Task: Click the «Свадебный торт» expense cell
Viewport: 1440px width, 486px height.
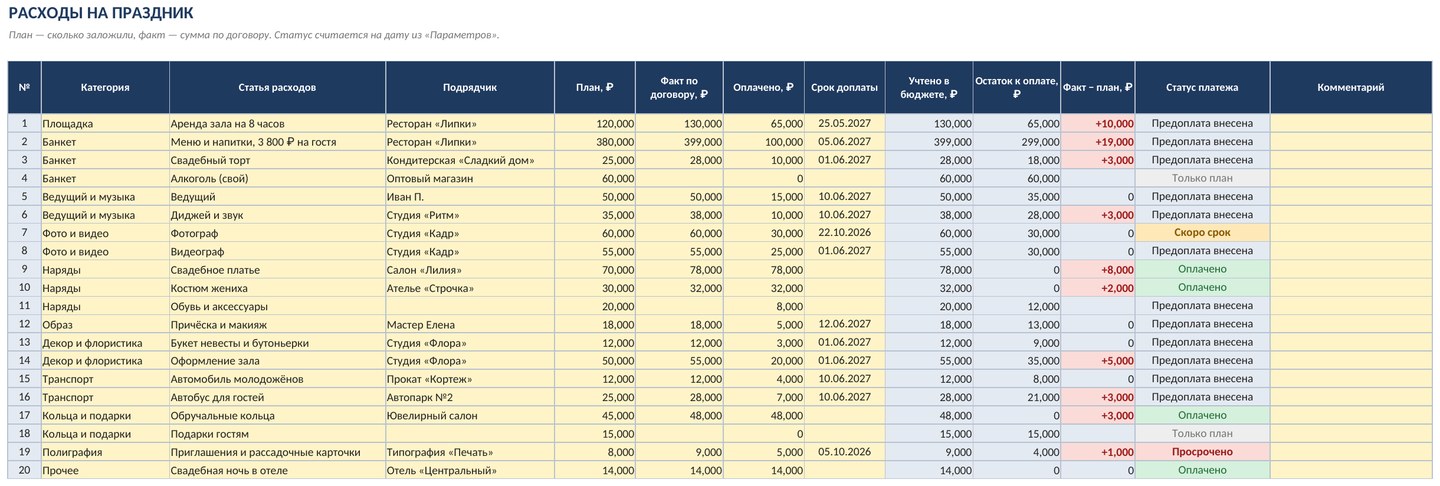Action: (x=277, y=160)
